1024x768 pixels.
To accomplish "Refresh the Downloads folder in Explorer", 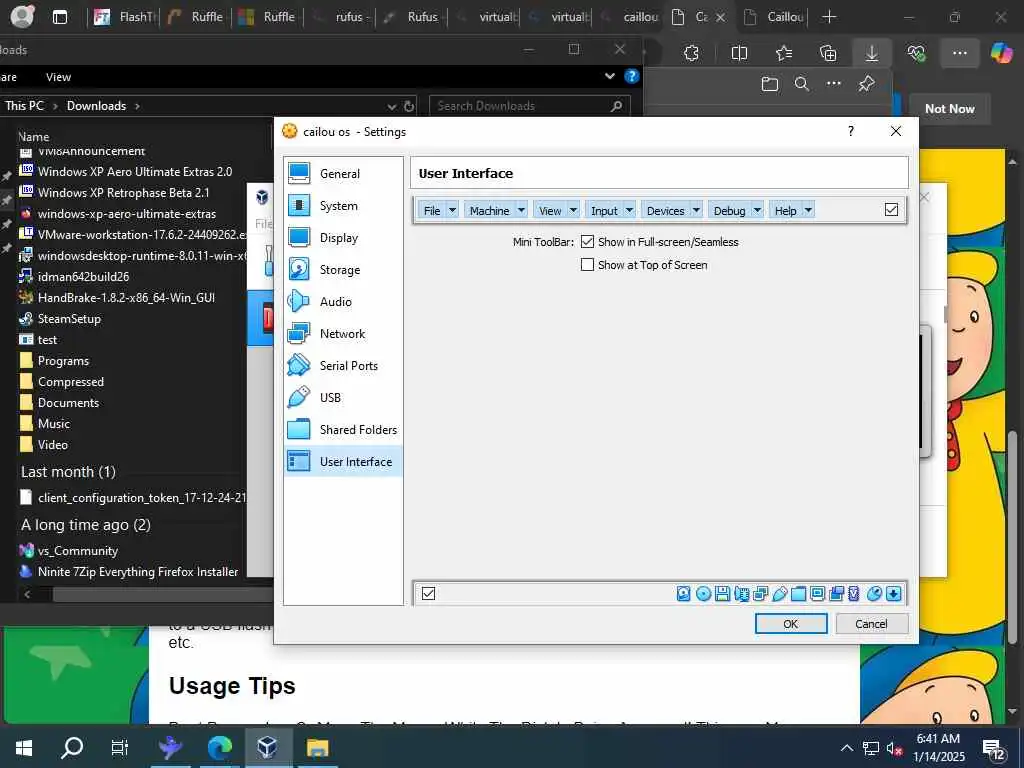I will (x=409, y=106).
